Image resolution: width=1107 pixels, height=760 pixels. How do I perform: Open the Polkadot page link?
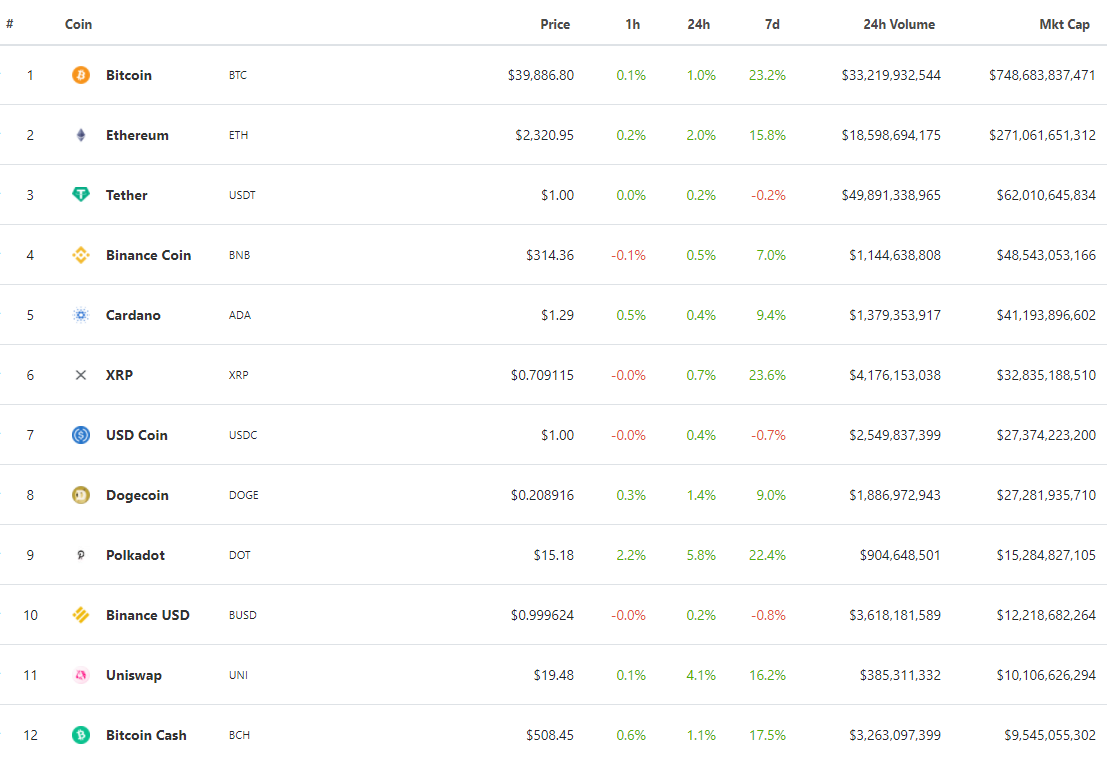pyautogui.click(x=135, y=555)
